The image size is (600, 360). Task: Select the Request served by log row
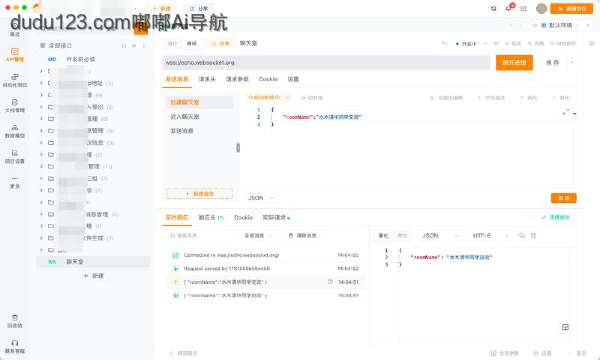click(x=265, y=269)
